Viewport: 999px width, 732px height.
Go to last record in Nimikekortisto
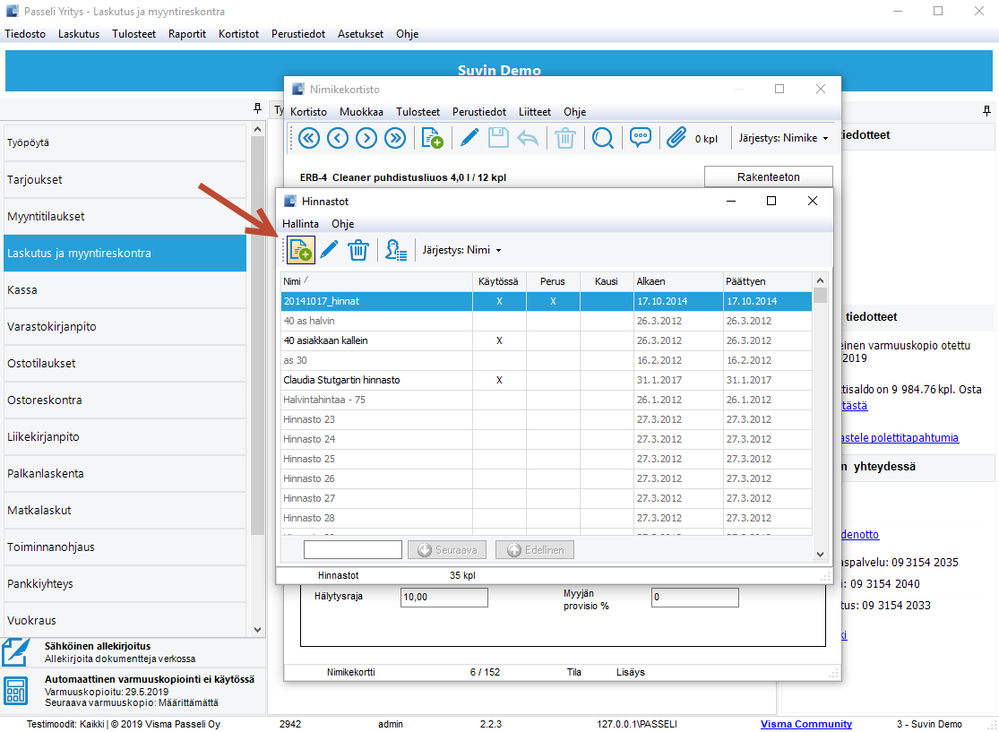[x=395, y=138]
